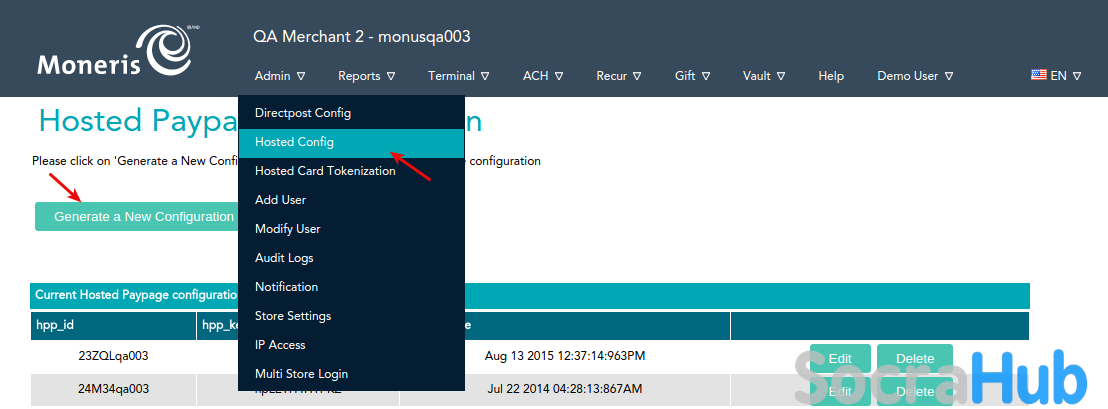Edit the 23ZQLqa003 configuration
The image size is (1108, 409).
click(x=840, y=359)
